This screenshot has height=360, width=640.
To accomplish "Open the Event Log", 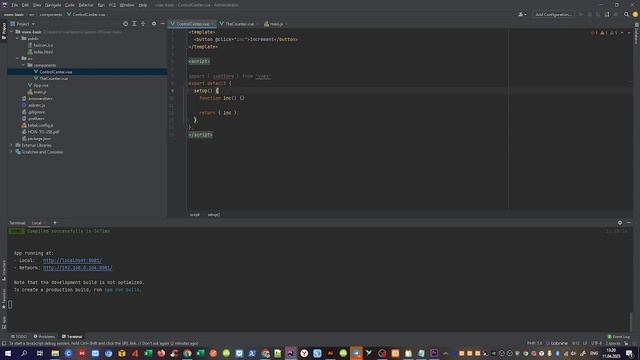I will click(x=619, y=337).
